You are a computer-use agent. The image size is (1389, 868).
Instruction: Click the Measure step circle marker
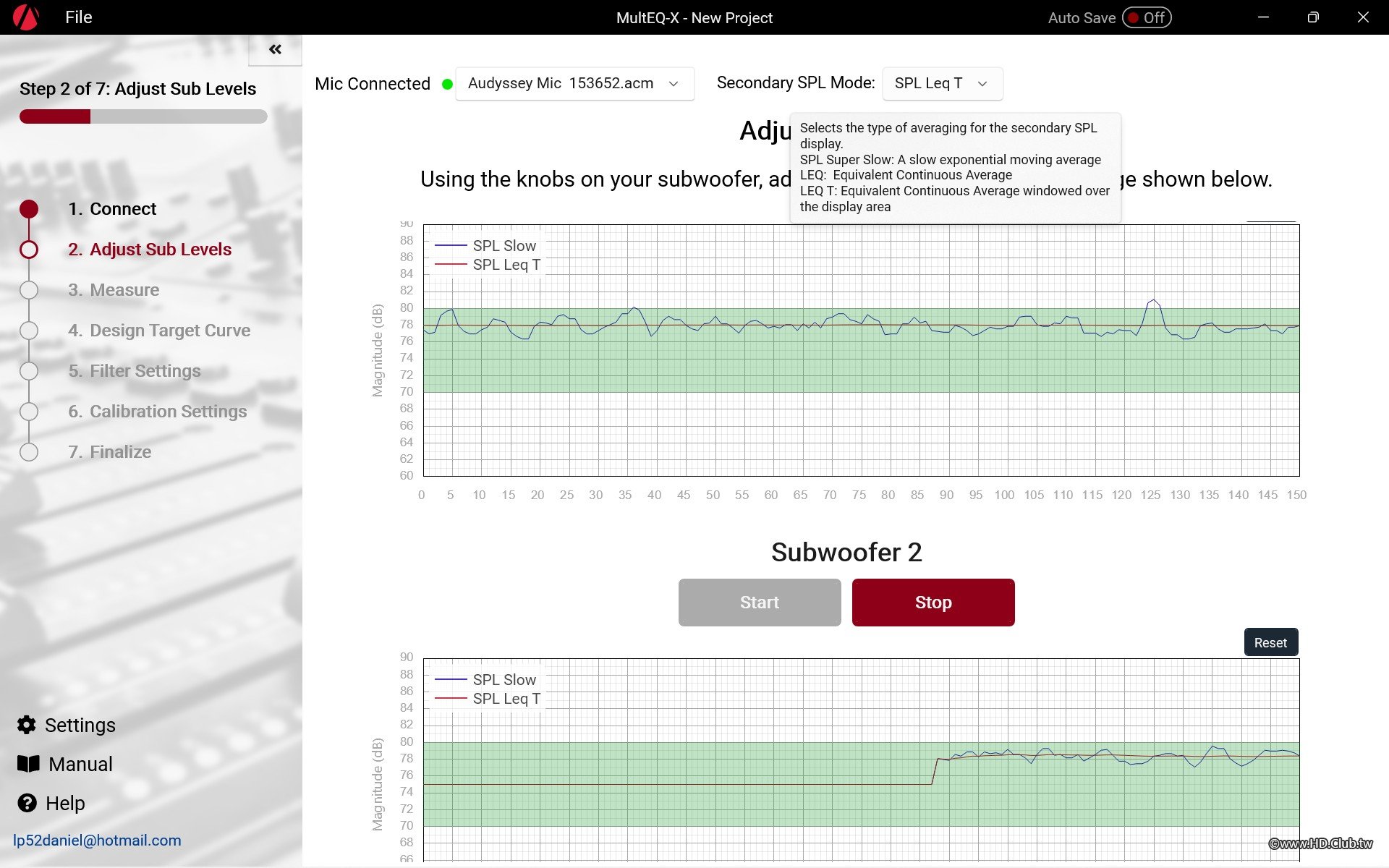coord(29,290)
